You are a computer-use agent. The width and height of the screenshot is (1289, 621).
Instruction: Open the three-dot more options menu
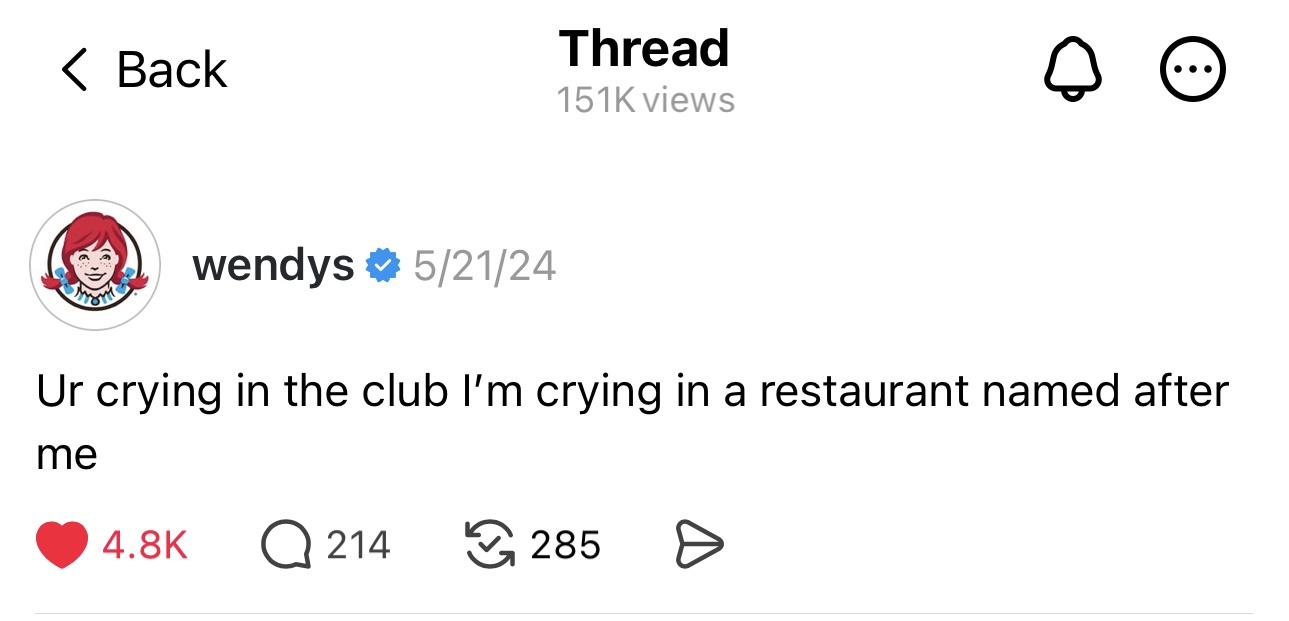1192,70
